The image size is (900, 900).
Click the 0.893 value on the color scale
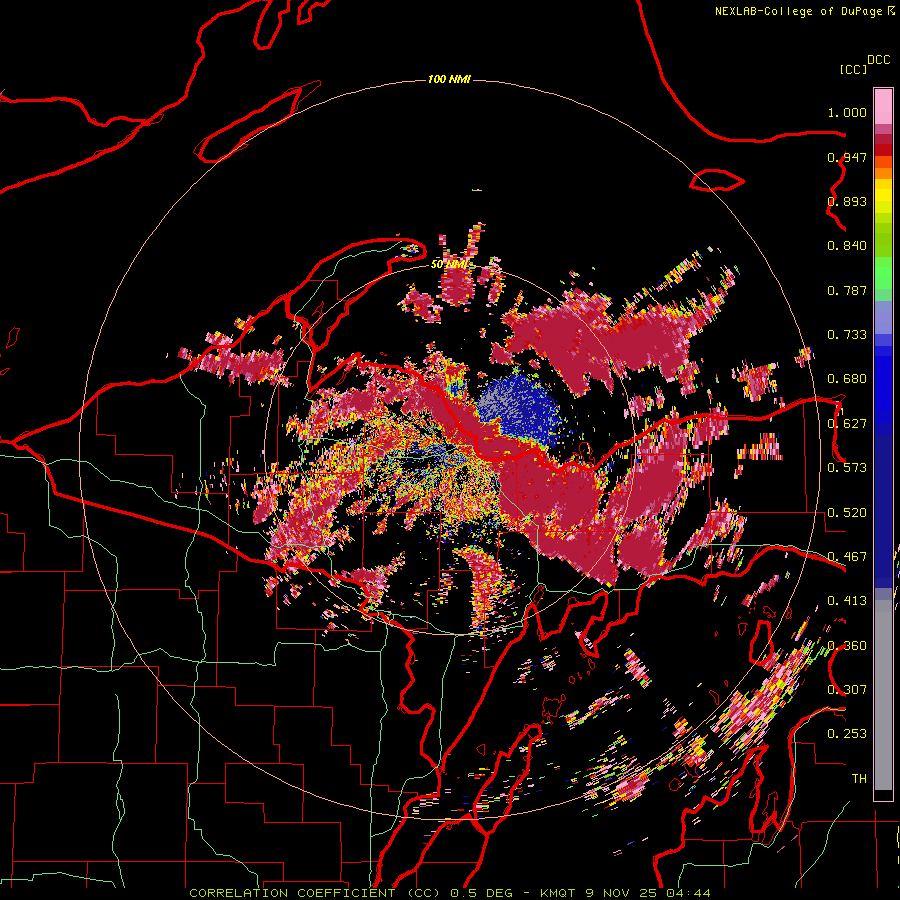pyautogui.click(x=847, y=201)
